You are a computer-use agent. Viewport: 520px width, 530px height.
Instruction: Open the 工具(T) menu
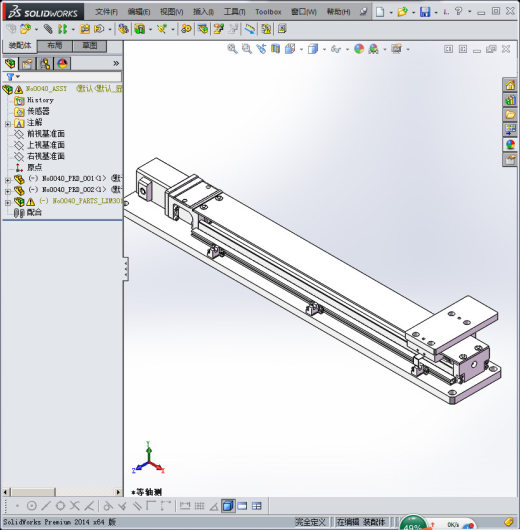234,12
